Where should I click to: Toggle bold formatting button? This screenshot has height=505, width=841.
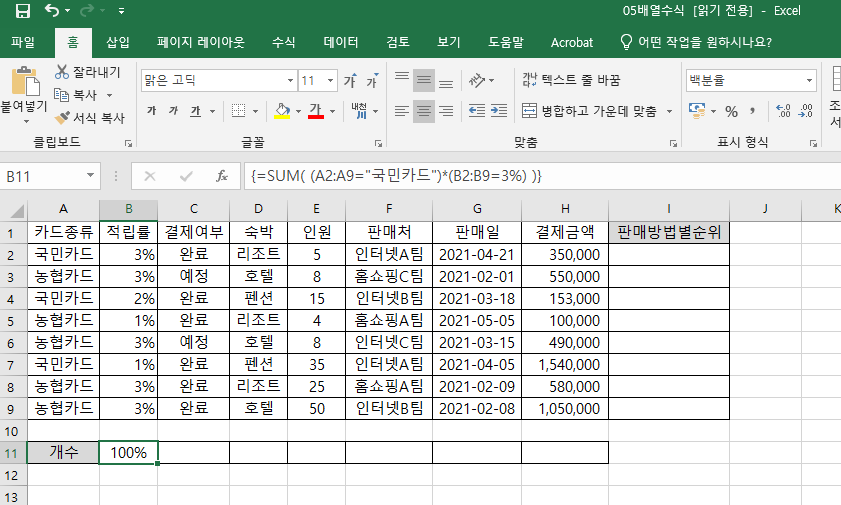pyautogui.click(x=151, y=111)
